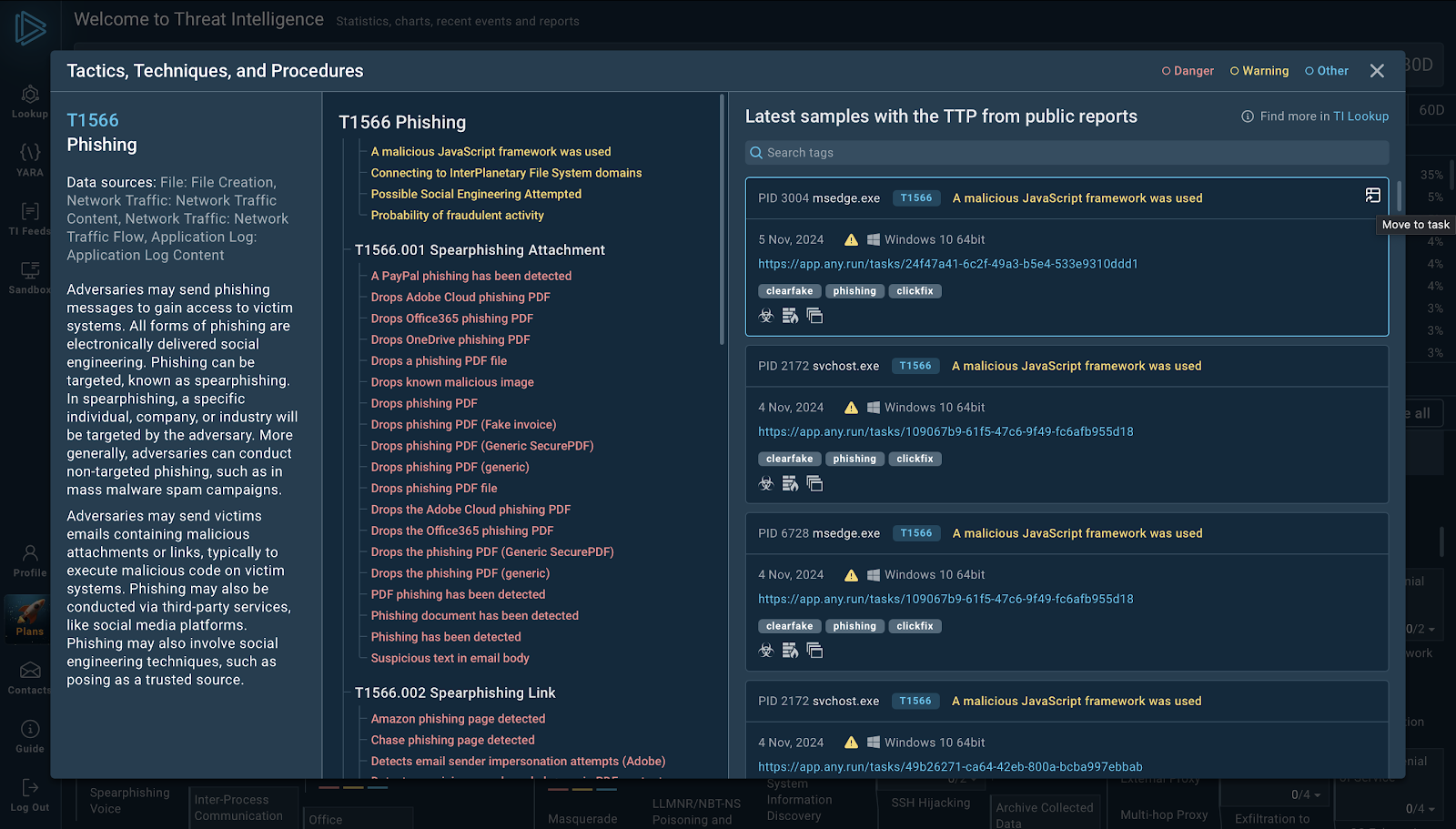This screenshot has width=1456, height=829.
Task: Select 'Chase phishing page detected' entry
Action: [x=452, y=741]
